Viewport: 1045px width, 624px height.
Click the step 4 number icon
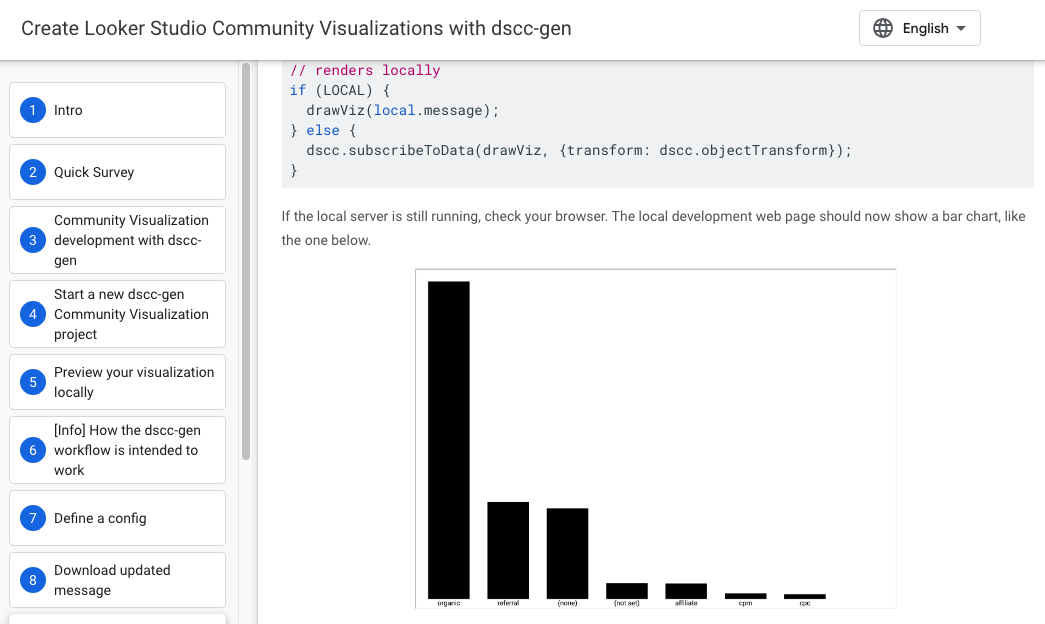[x=31, y=314]
